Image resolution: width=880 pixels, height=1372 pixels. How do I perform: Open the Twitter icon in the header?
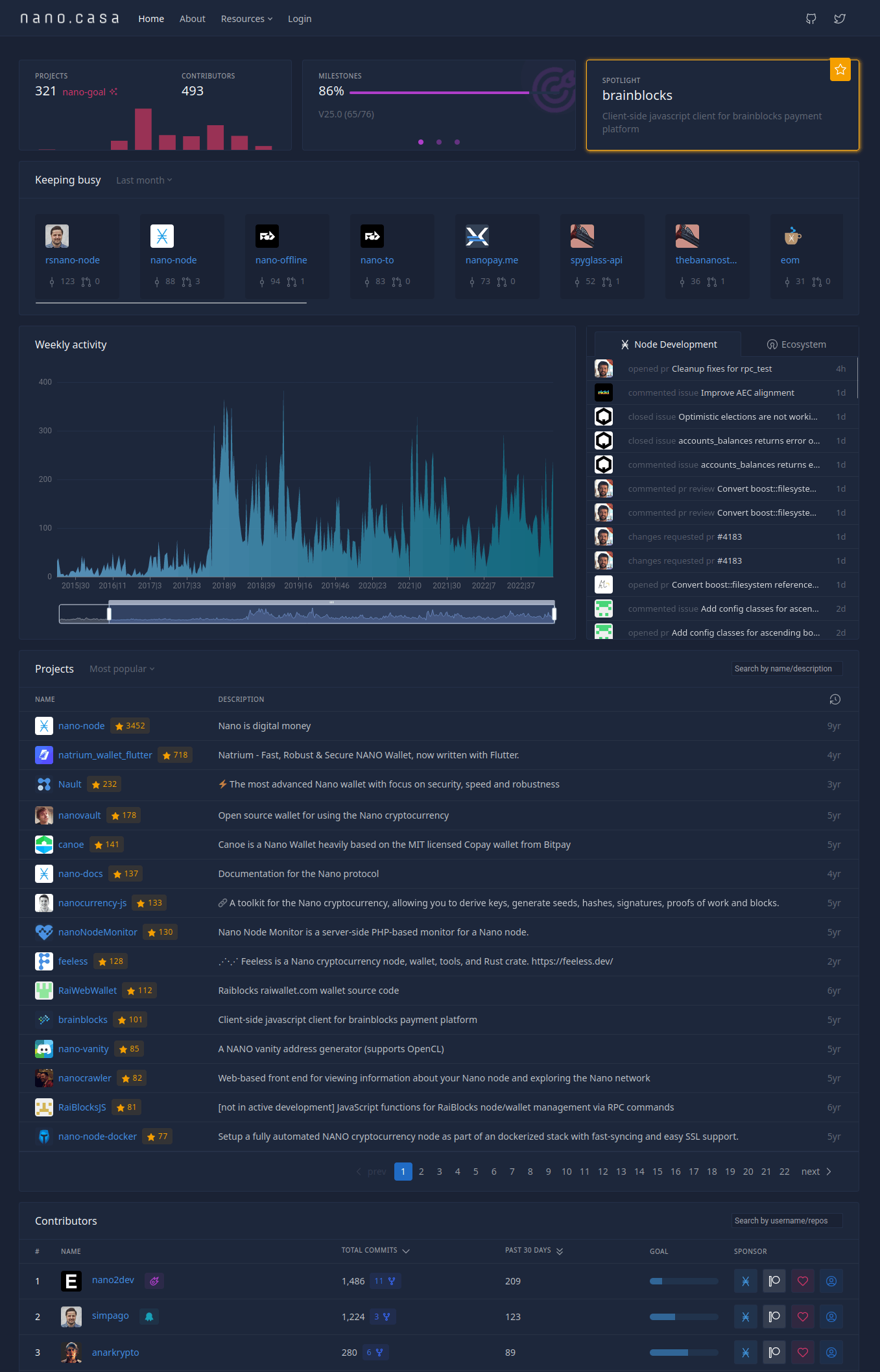pyautogui.click(x=840, y=19)
